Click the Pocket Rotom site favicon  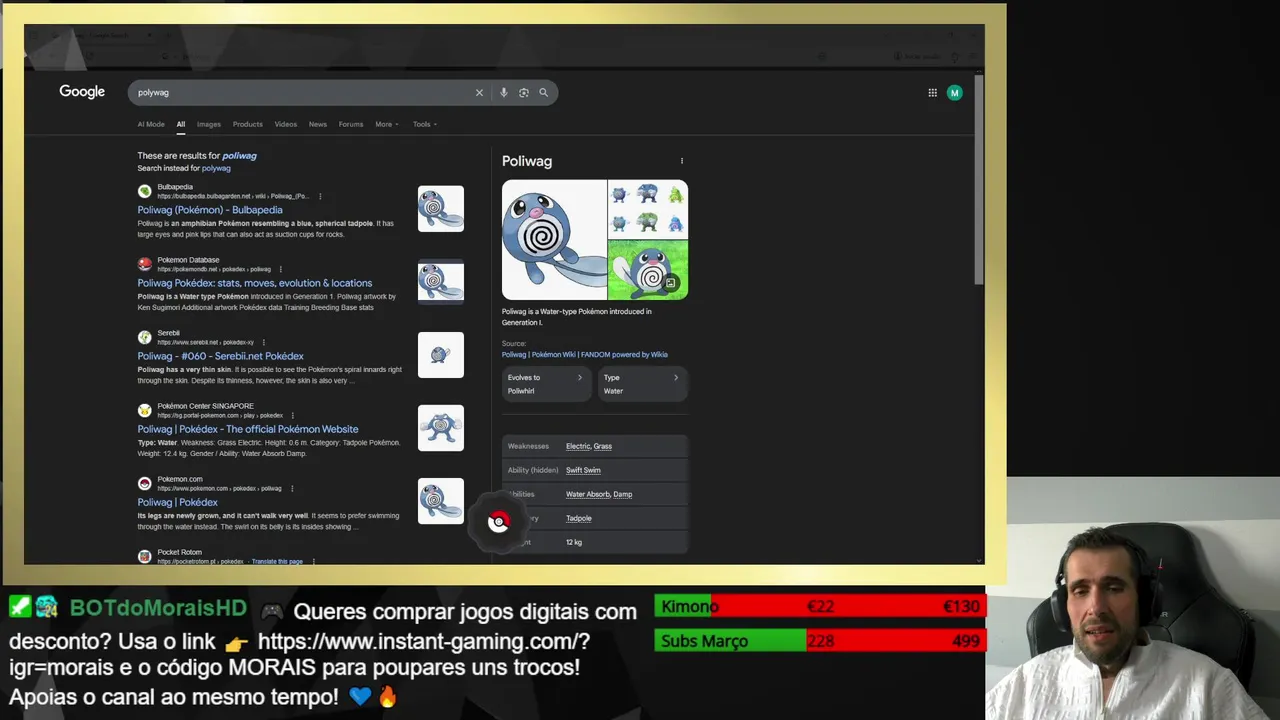(x=145, y=556)
